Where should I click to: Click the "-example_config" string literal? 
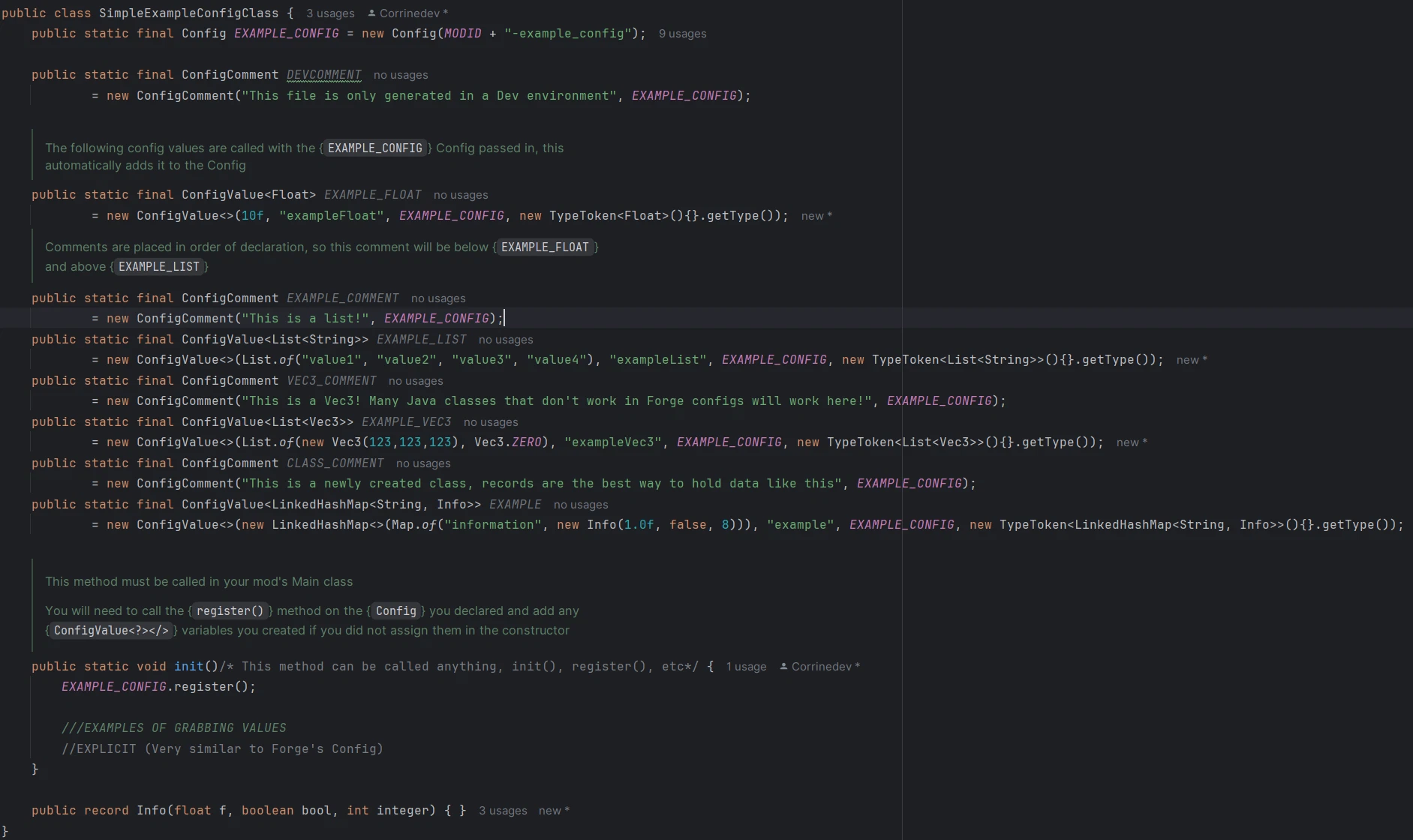click(567, 34)
